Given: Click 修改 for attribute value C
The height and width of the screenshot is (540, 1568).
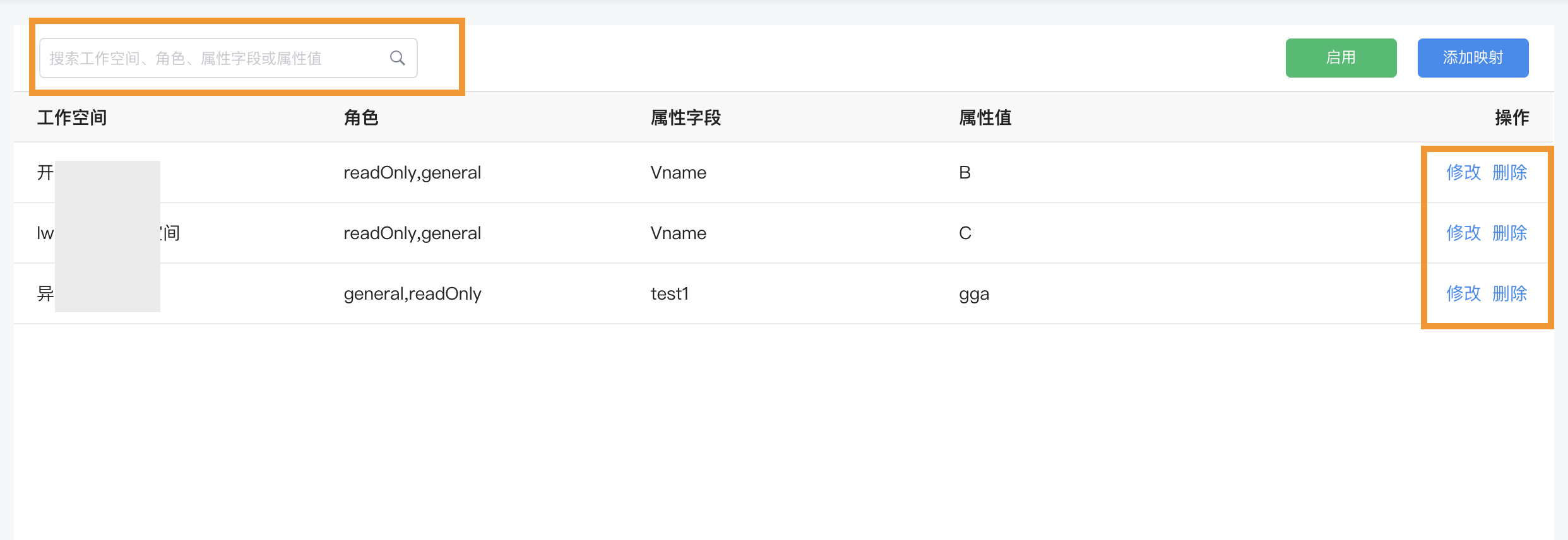Looking at the screenshot, I should [1463, 233].
